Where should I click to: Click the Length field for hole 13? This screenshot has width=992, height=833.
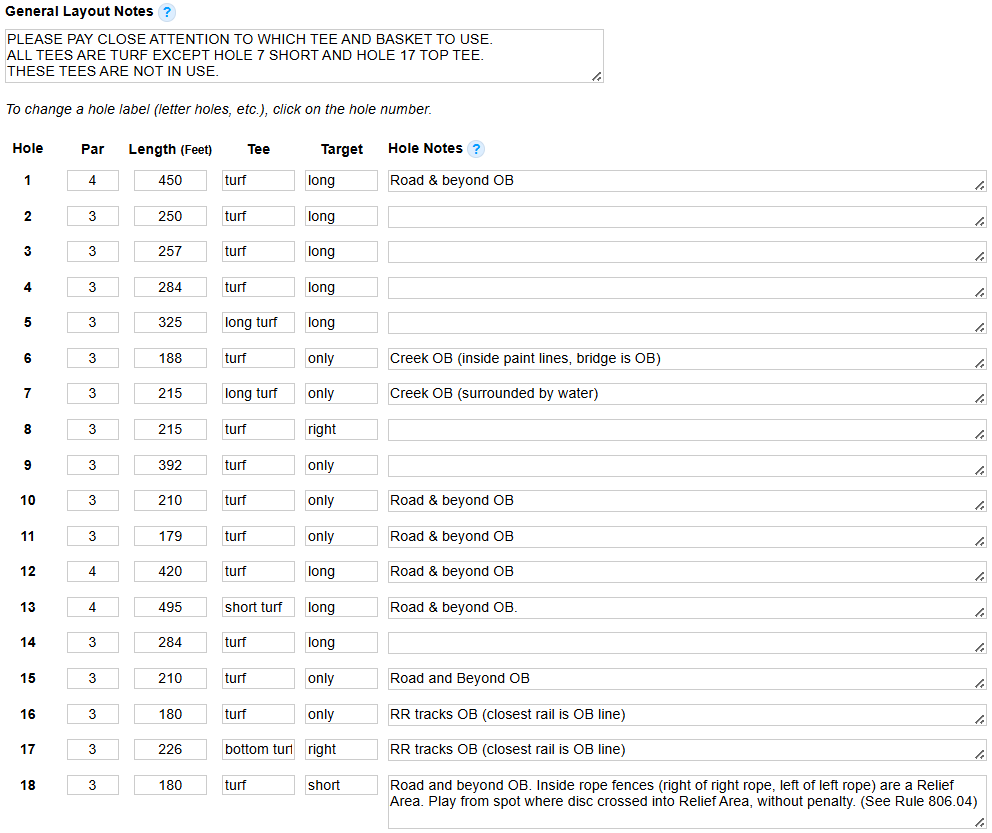170,607
